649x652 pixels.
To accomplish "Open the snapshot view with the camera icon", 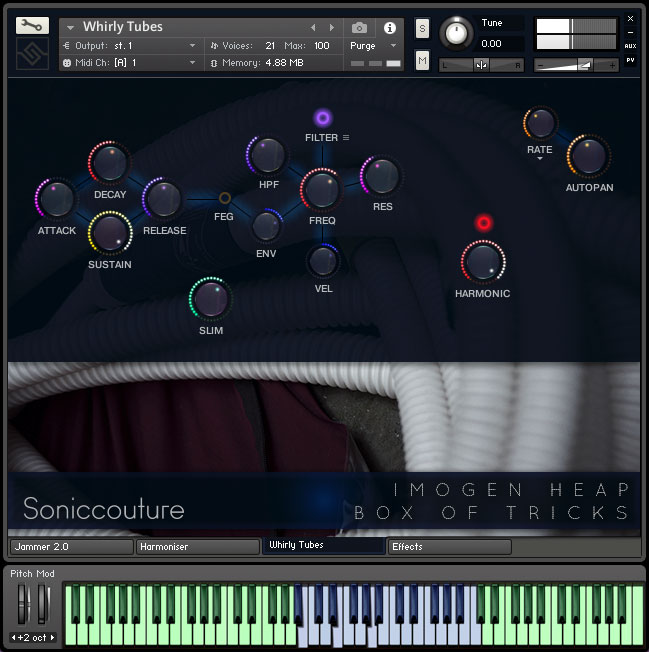I will pos(359,28).
